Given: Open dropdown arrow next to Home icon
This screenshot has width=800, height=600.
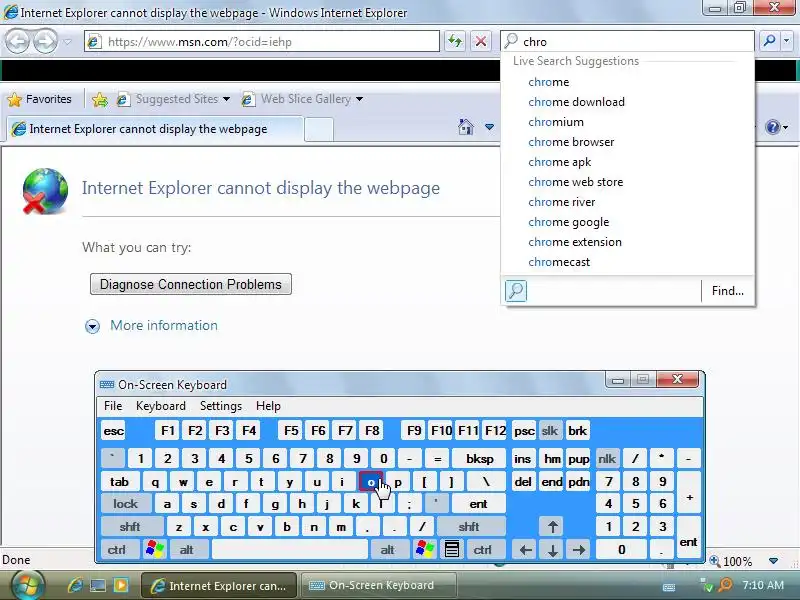Looking at the screenshot, I should (489, 127).
